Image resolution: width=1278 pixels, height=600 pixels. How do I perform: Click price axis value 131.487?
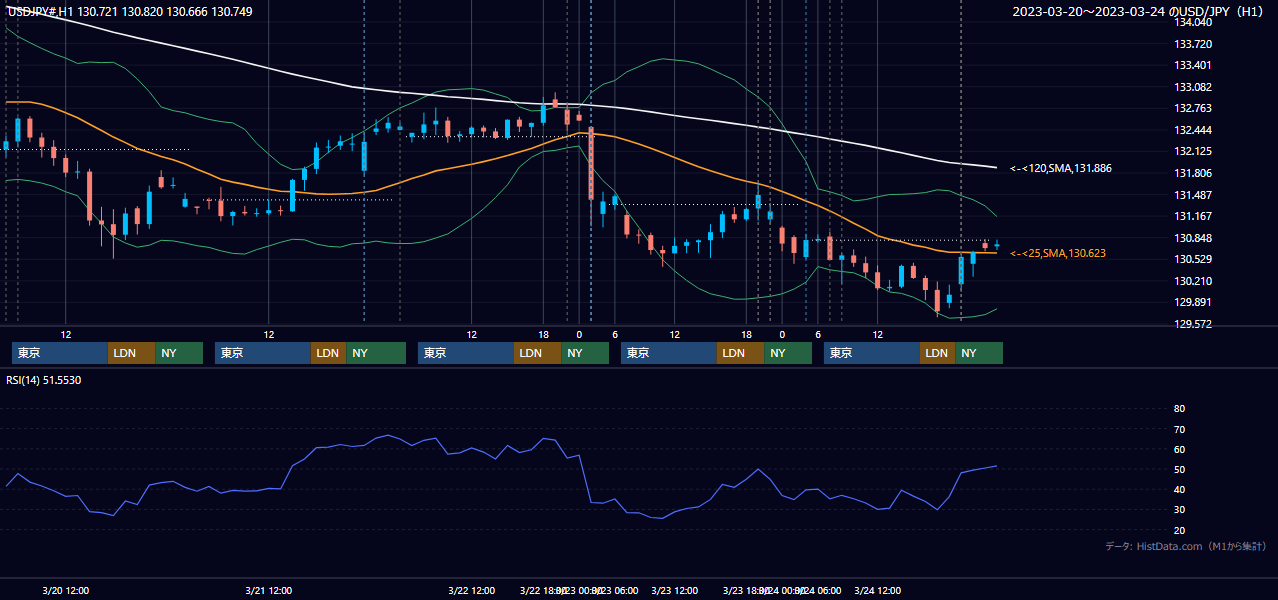point(1192,195)
